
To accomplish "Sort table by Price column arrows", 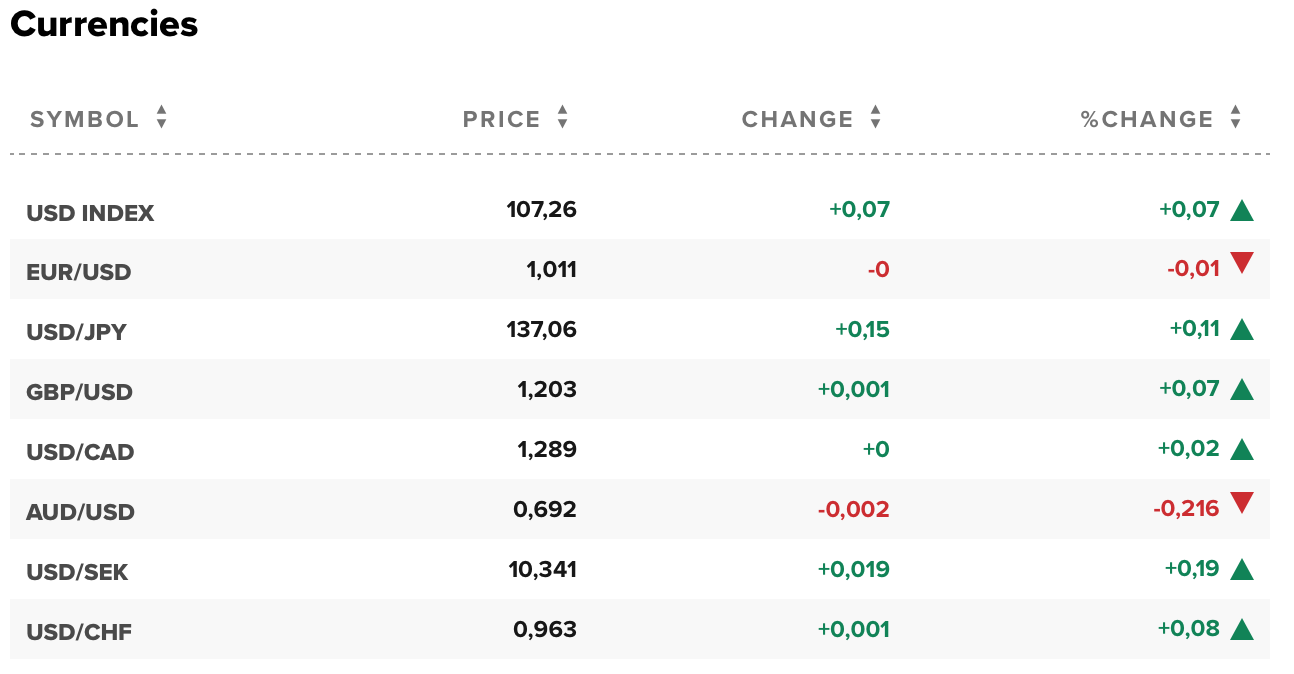I will tap(562, 118).
